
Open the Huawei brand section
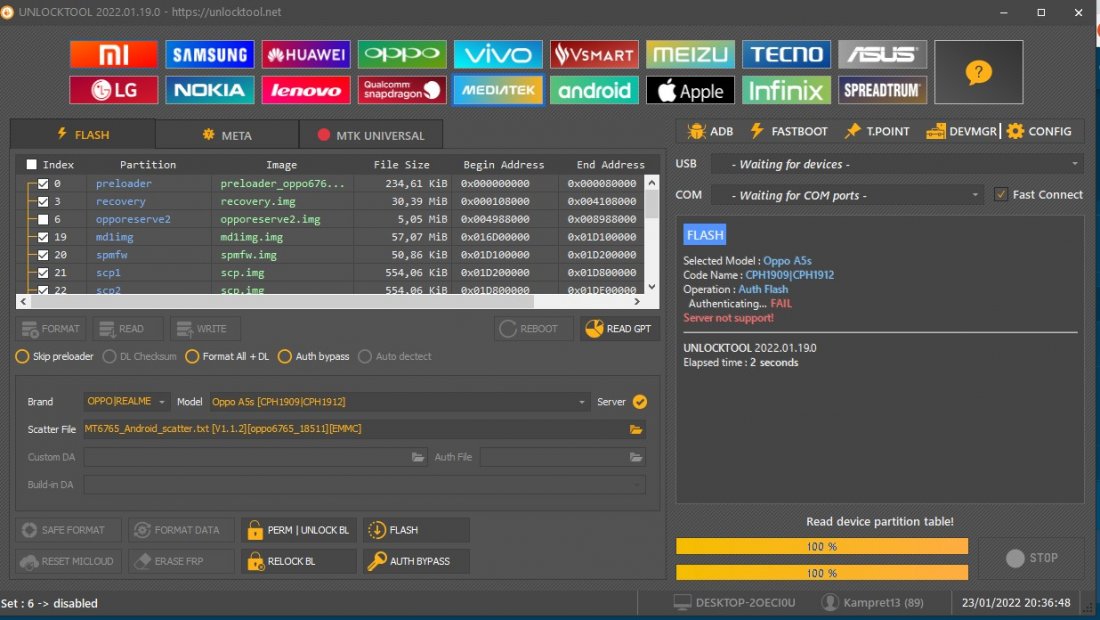306,54
